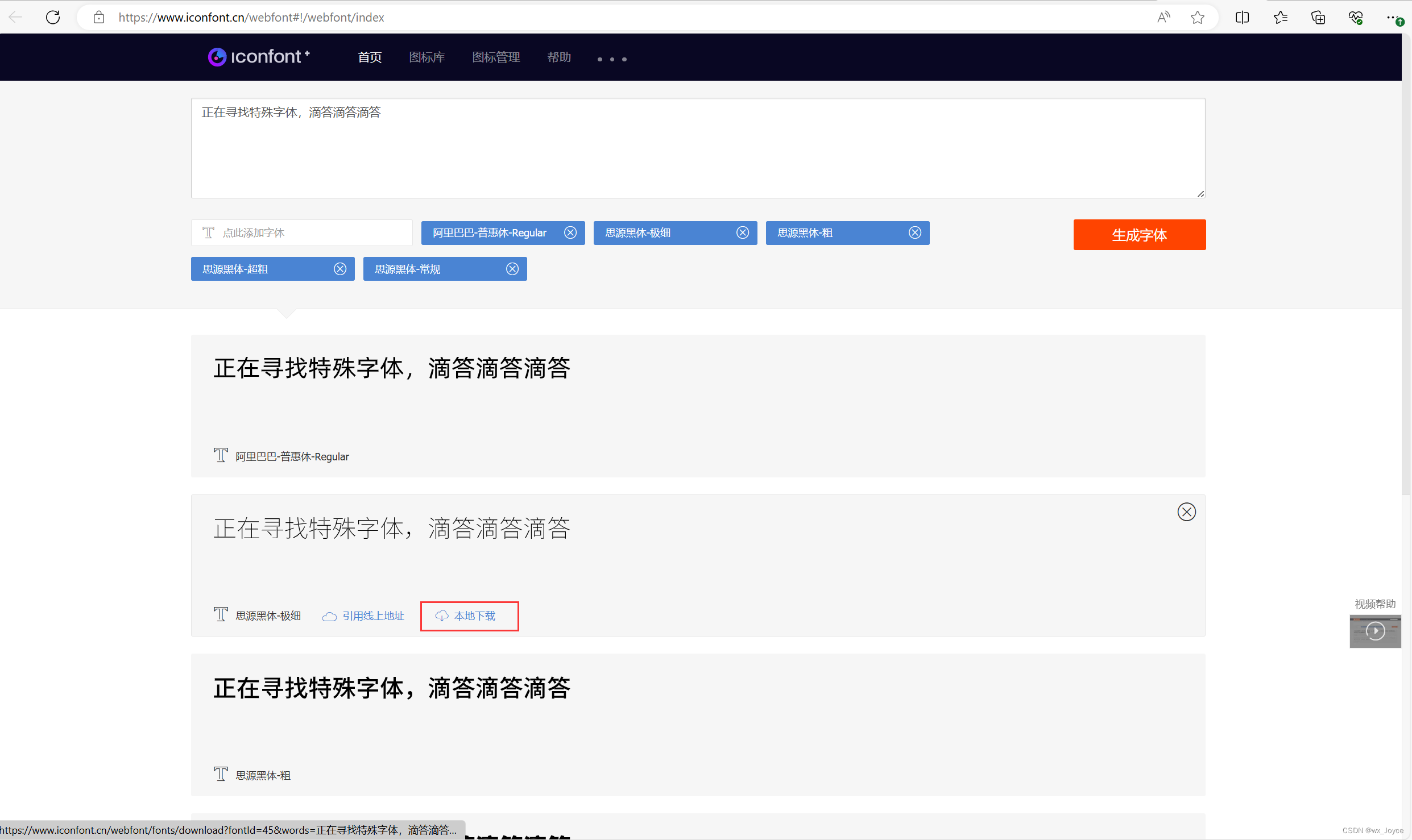Viewport: 1412px width, 840px height.
Task: Open the 图标库 menu
Action: (427, 57)
